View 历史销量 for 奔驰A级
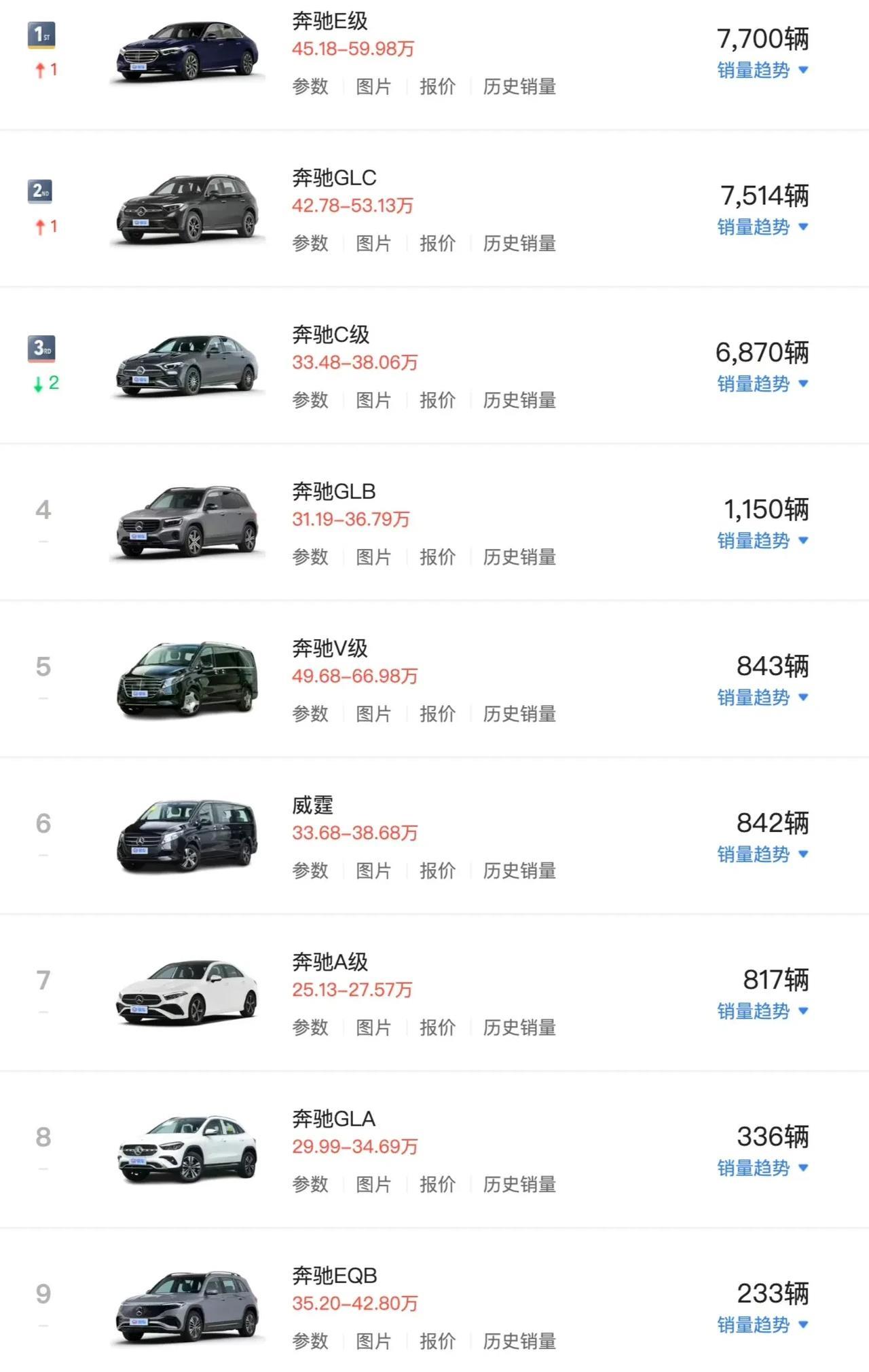This screenshot has height=1372, width=869. tap(519, 1027)
